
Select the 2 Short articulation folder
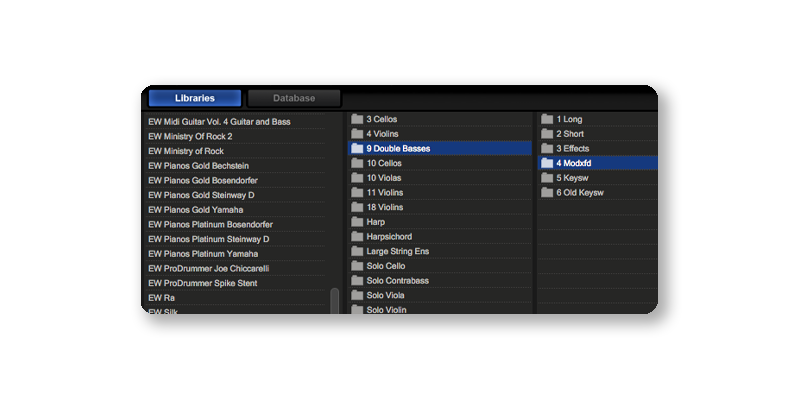click(x=570, y=134)
